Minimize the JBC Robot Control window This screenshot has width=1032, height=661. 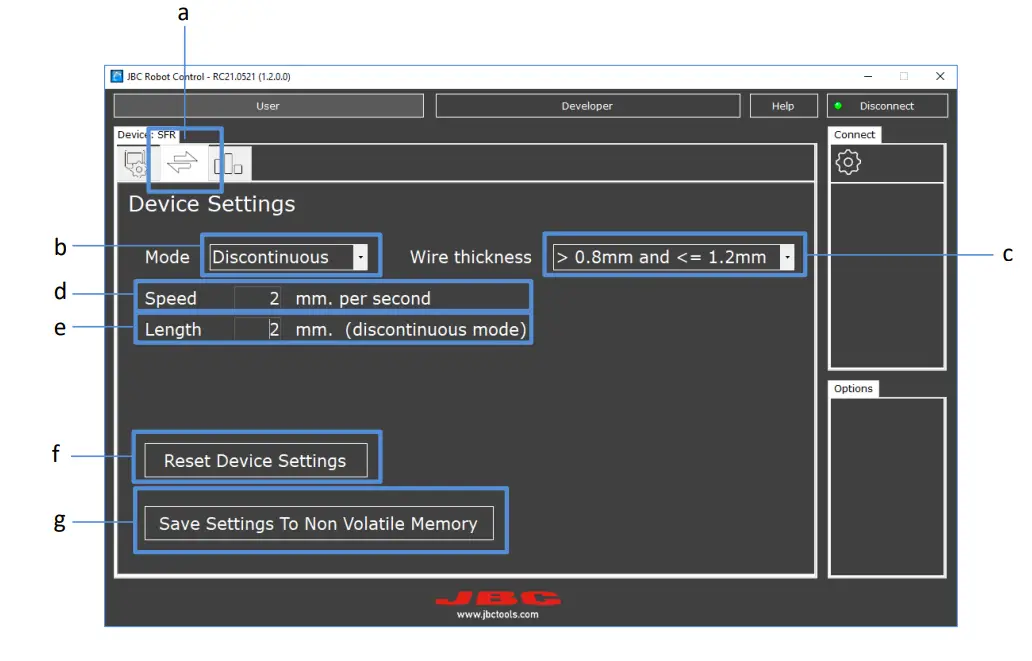click(x=868, y=76)
